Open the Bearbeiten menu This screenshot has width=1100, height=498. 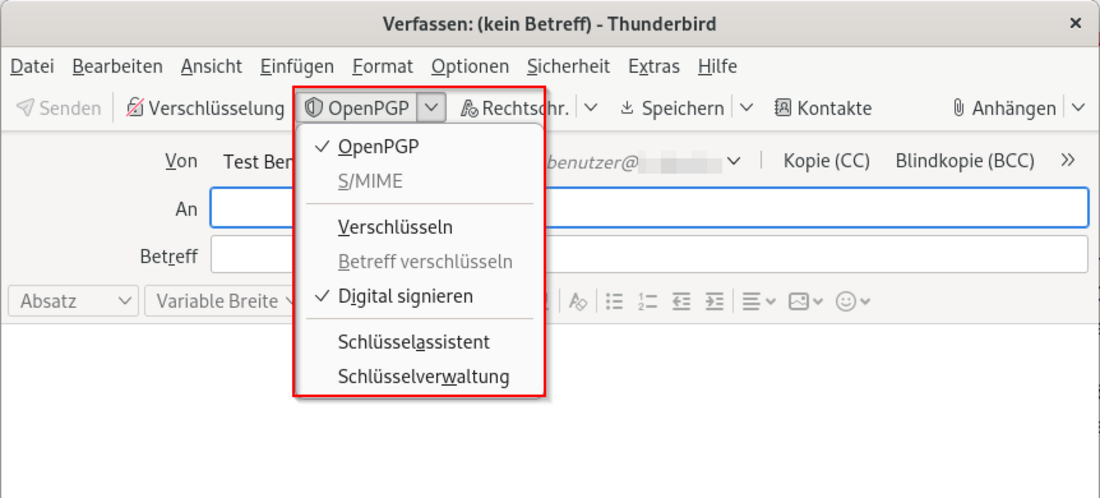[118, 67]
